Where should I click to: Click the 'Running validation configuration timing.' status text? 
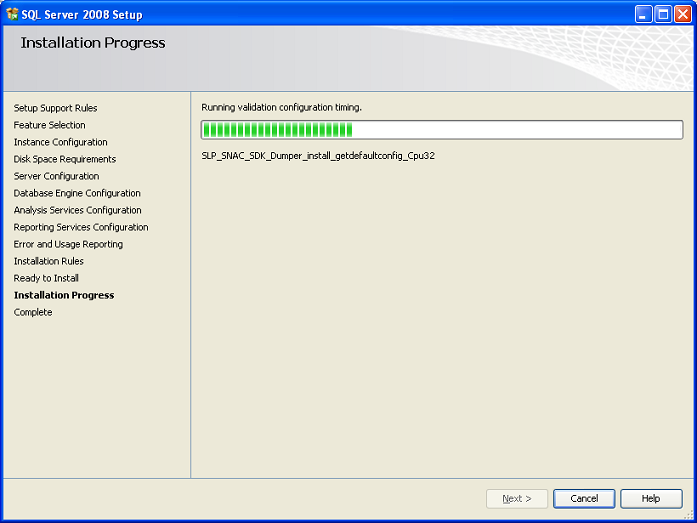281,108
